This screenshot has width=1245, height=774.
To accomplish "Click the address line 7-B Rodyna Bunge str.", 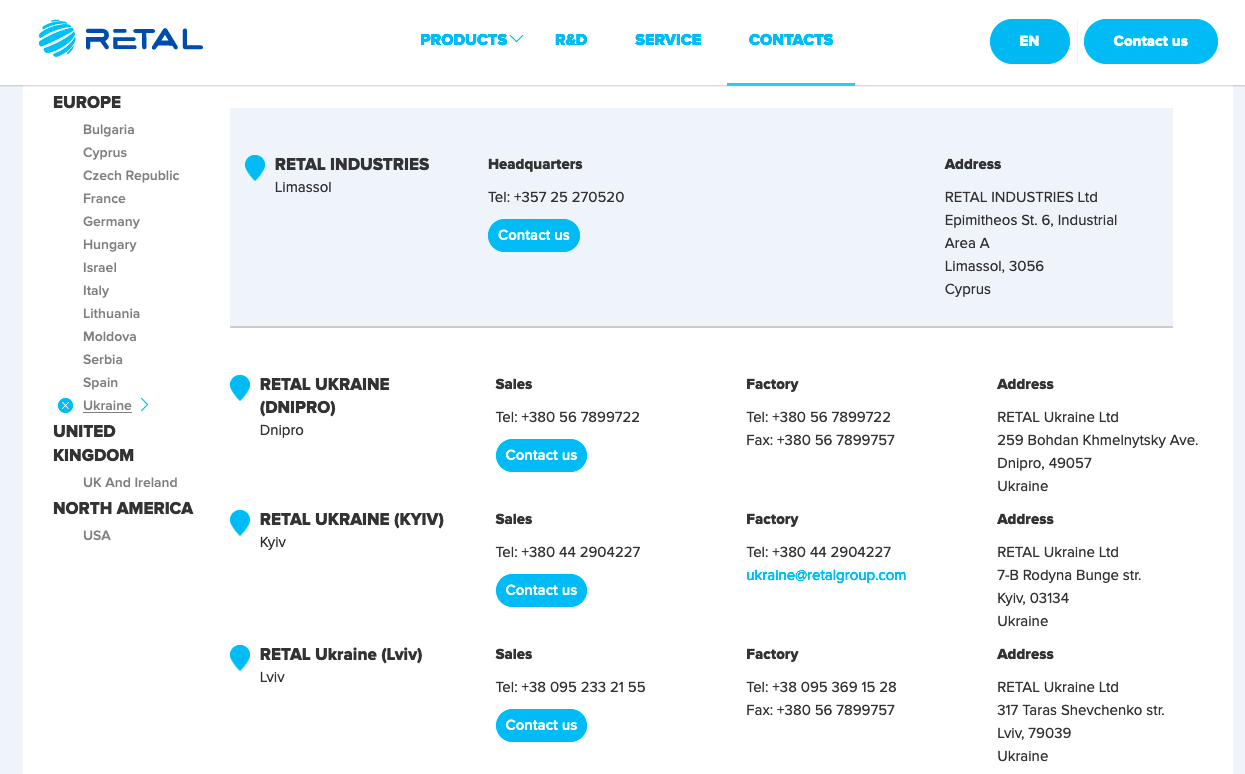I will 1069,575.
